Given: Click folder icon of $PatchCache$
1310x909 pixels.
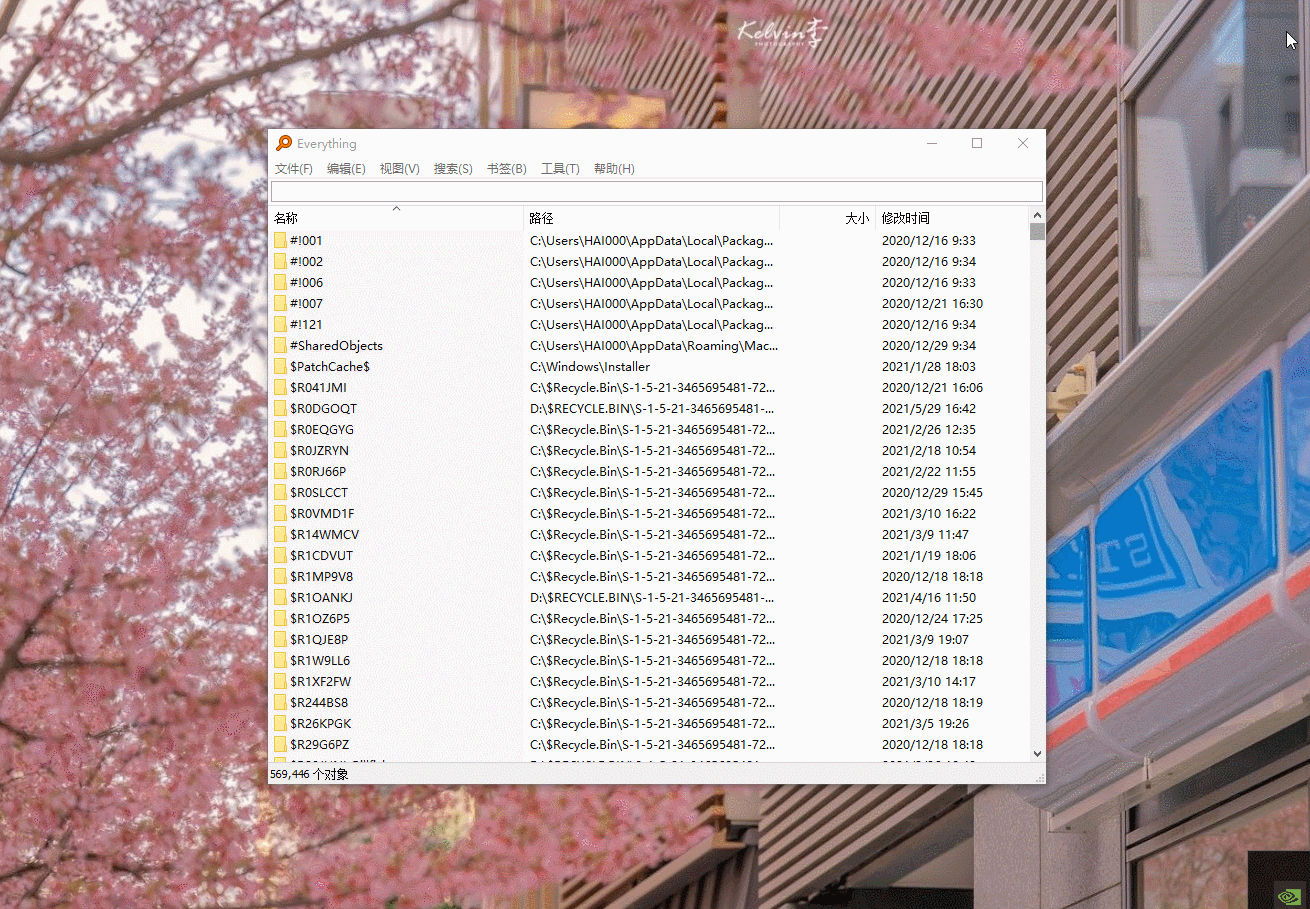Looking at the screenshot, I should point(280,366).
